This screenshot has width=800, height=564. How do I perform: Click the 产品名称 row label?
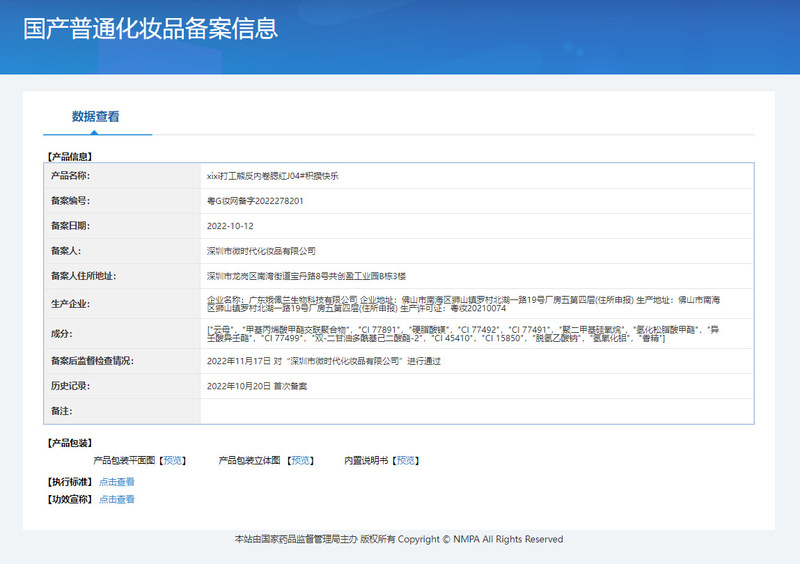70,176
